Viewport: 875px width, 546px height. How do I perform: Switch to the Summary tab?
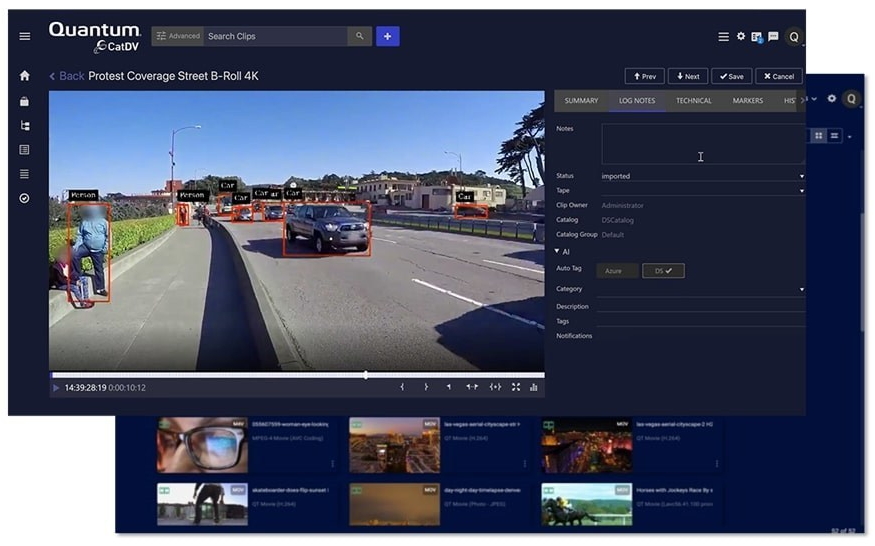[x=581, y=100]
